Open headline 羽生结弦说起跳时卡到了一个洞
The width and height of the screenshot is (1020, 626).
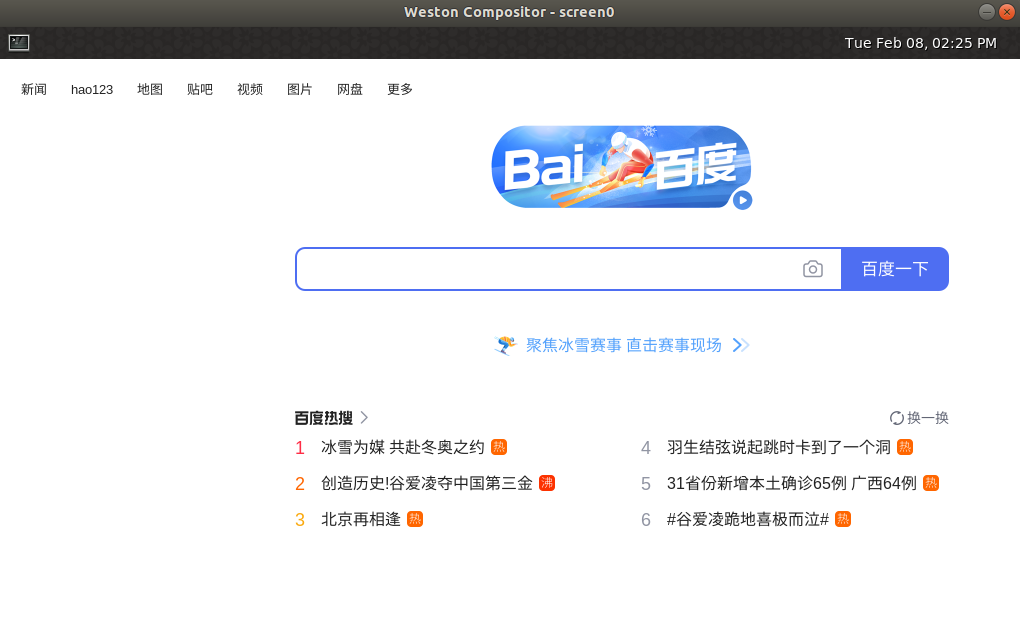click(x=779, y=447)
